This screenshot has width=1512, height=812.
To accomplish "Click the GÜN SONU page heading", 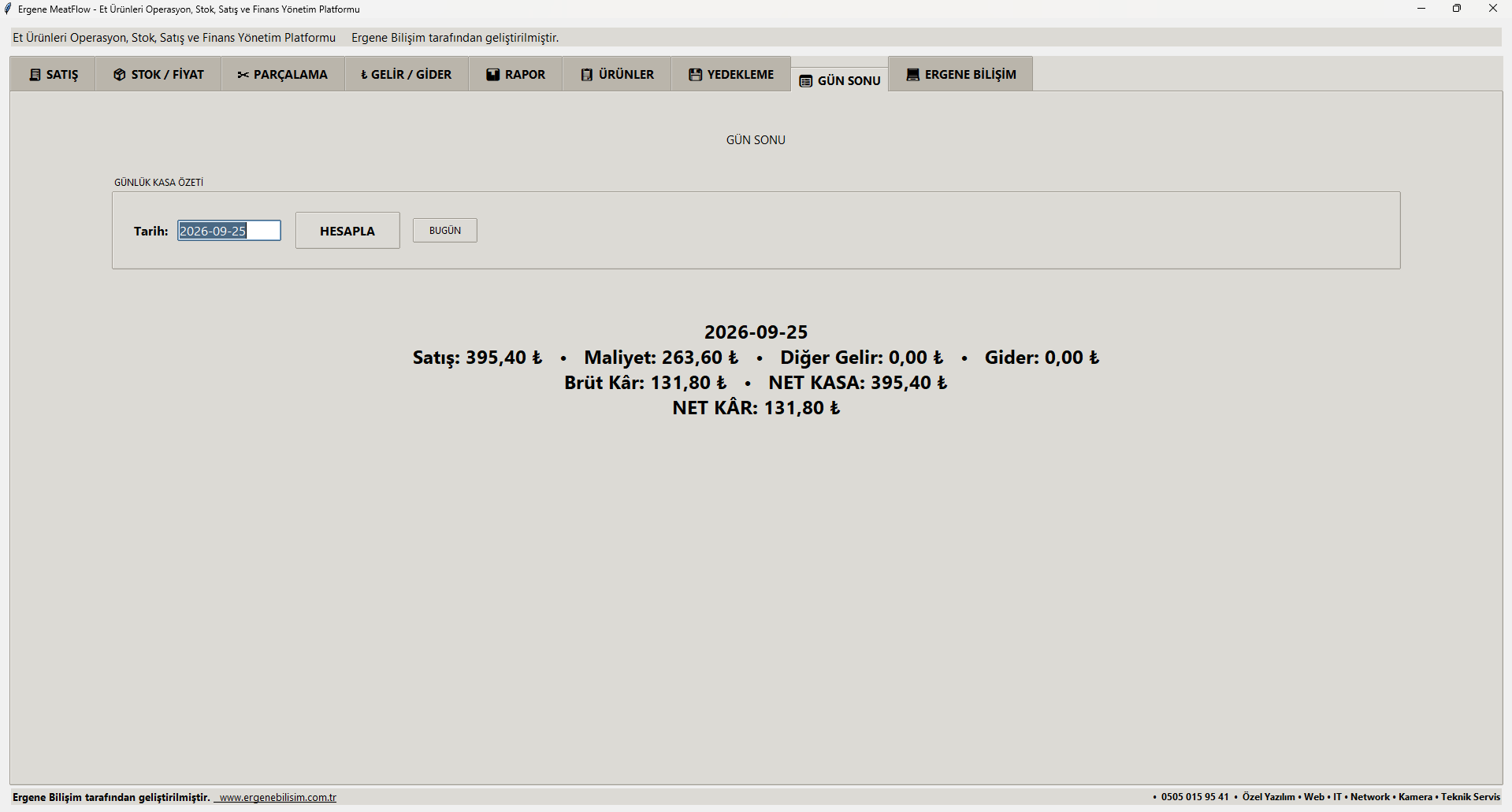I will click(x=756, y=139).
